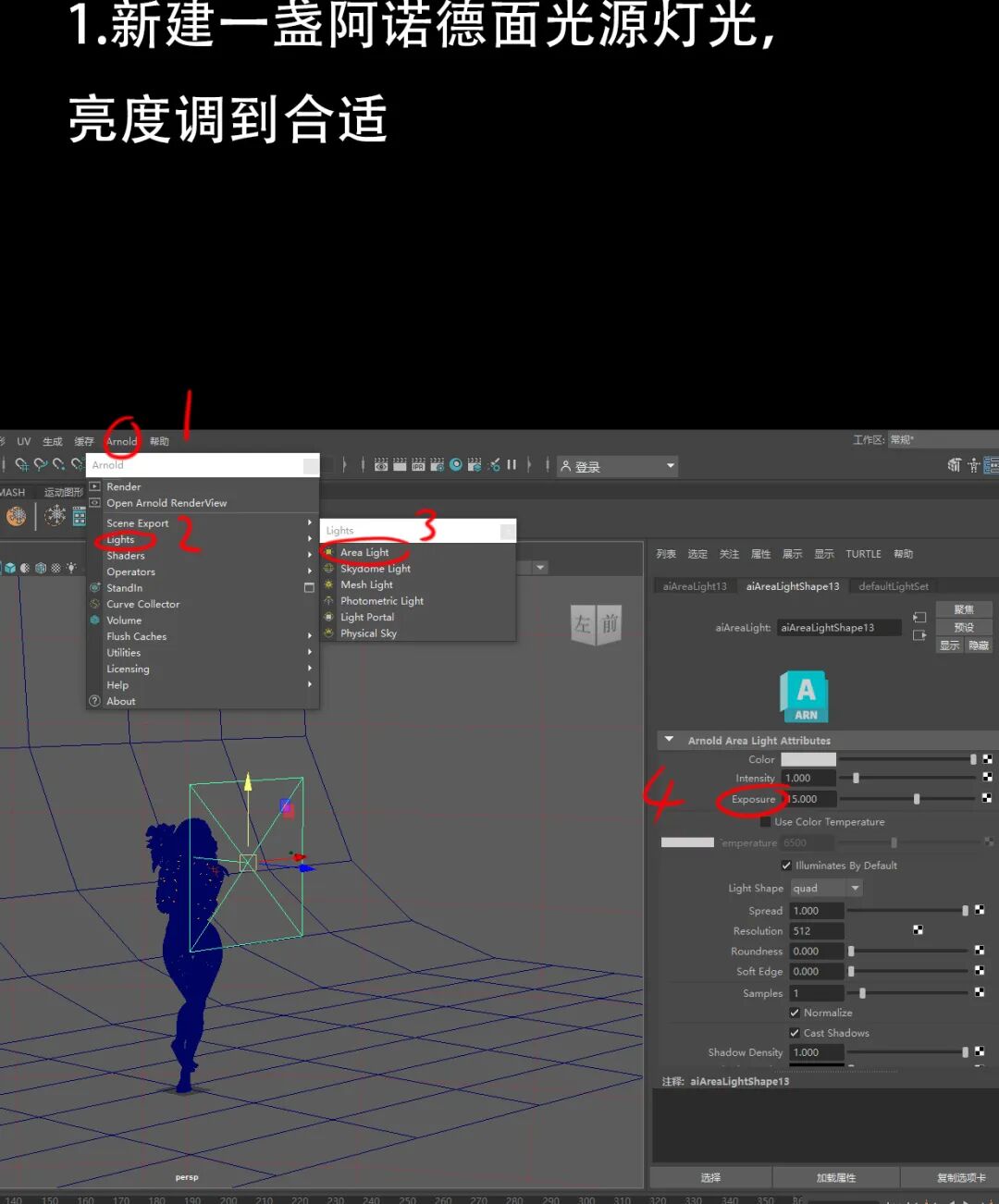This screenshot has height=1204, width=999.
Task: Open the TURTLE menu in Attribute Editor
Action: pyautogui.click(x=863, y=554)
